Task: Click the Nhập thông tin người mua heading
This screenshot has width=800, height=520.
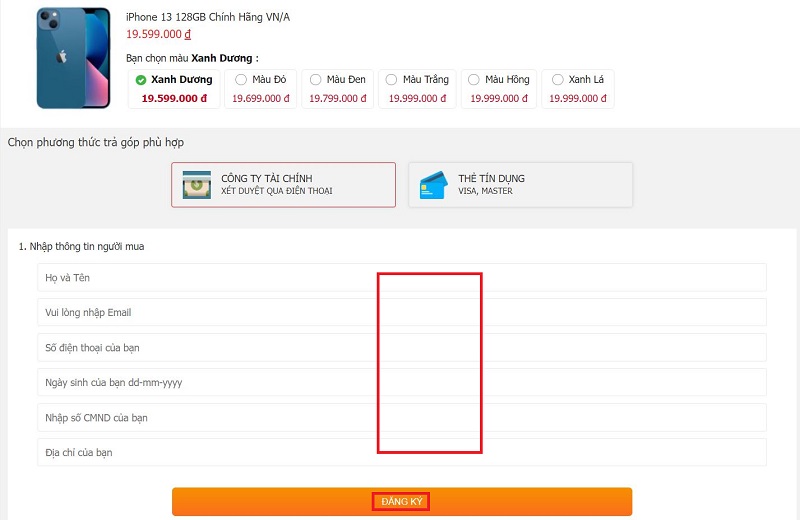Action: (x=82, y=246)
